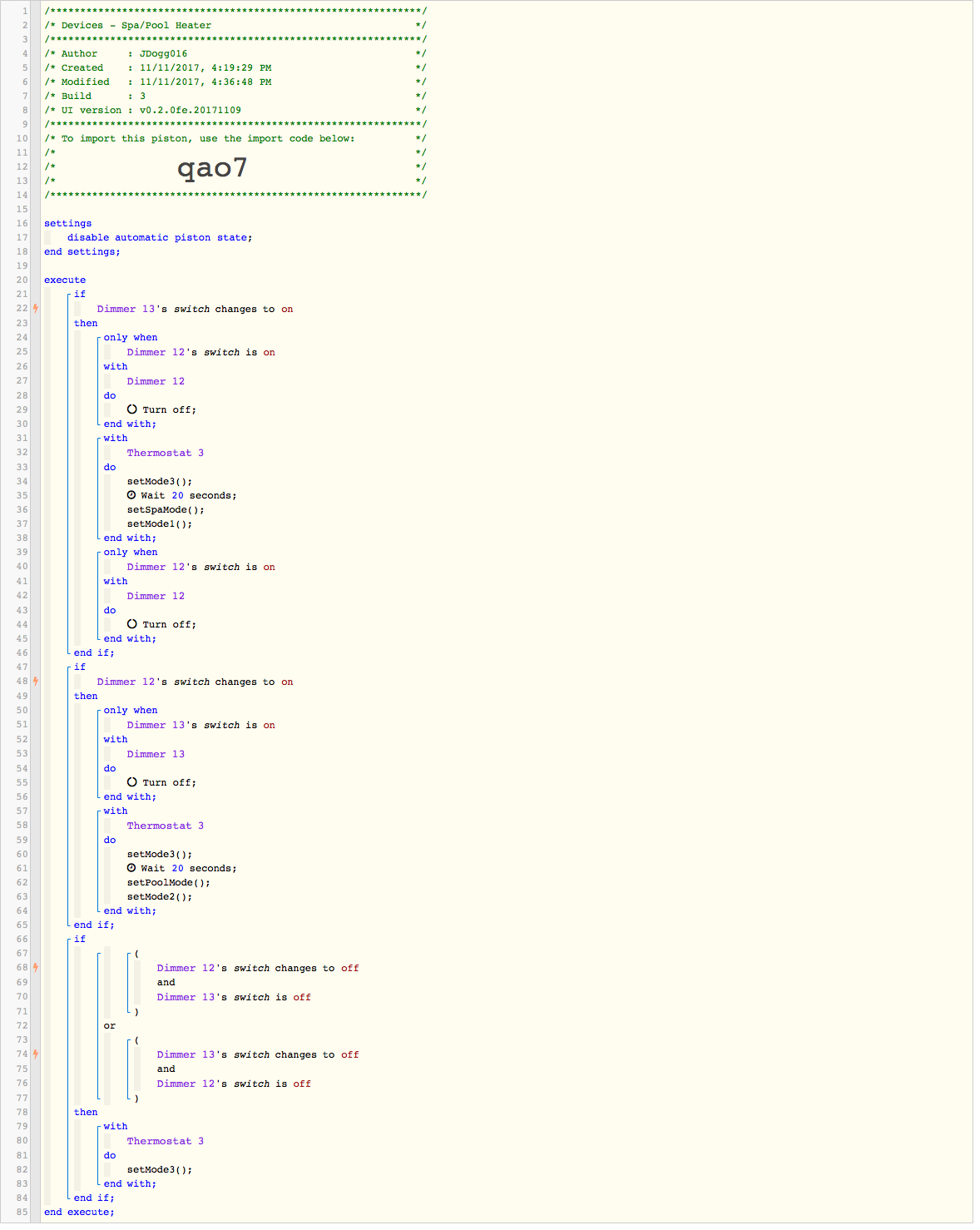Click 'Thermostat 3' on line 80
The width and height of the screenshot is (980, 1230).
click(x=165, y=1141)
